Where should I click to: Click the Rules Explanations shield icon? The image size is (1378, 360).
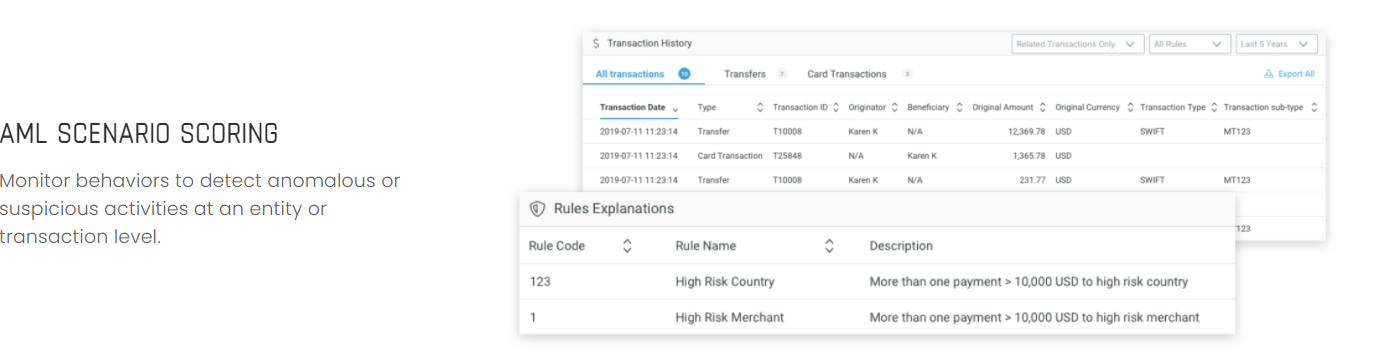(x=537, y=209)
